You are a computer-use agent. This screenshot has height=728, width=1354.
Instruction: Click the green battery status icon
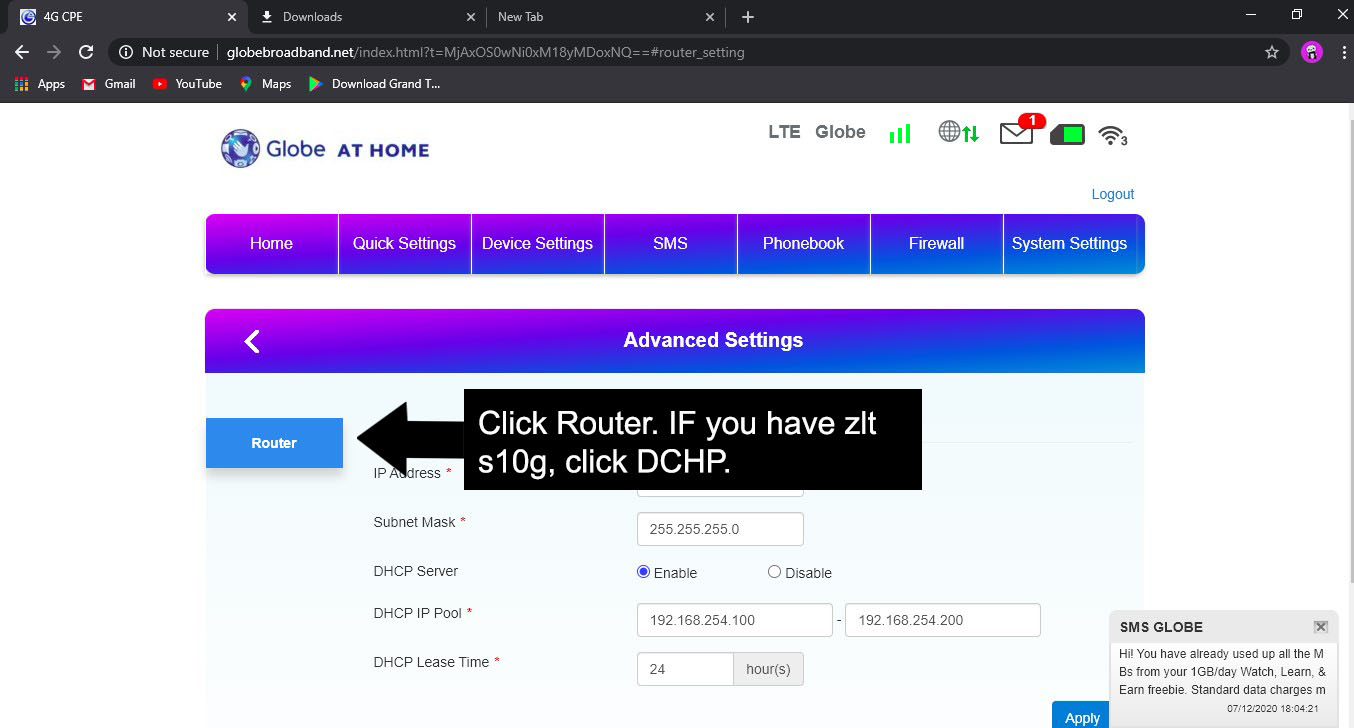click(1068, 134)
